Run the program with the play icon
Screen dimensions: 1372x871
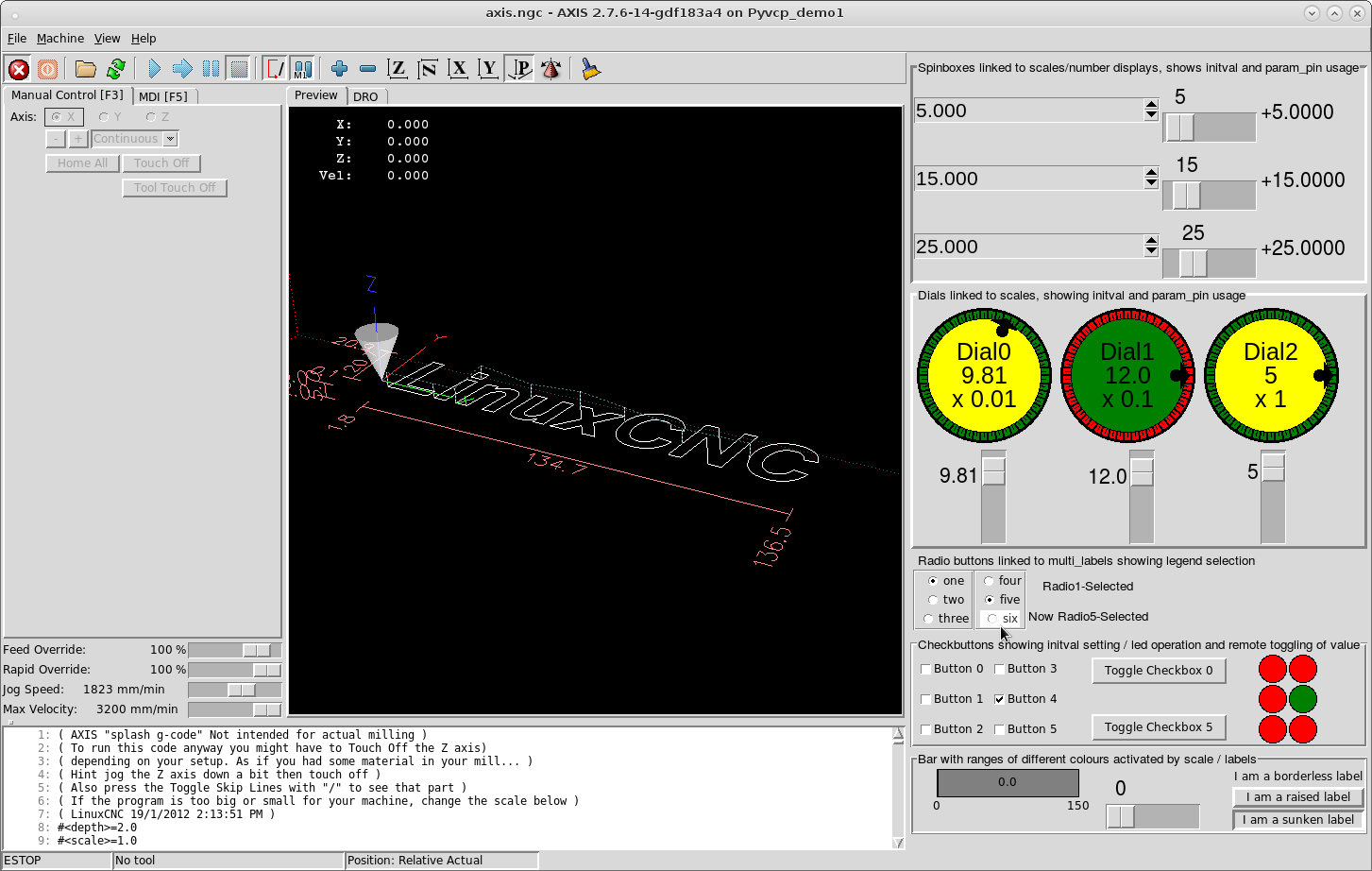(154, 69)
